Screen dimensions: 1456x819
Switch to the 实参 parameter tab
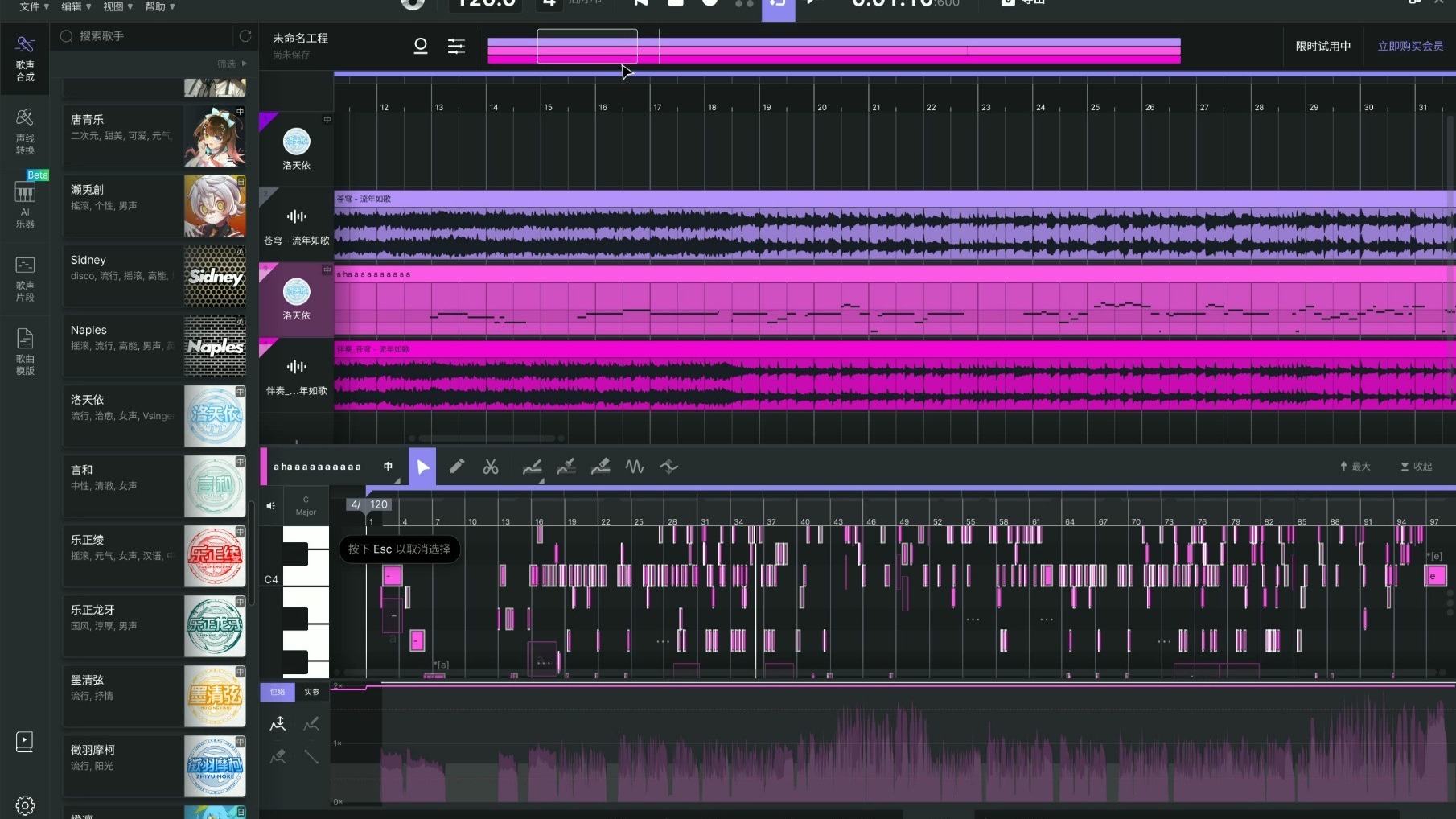click(311, 692)
